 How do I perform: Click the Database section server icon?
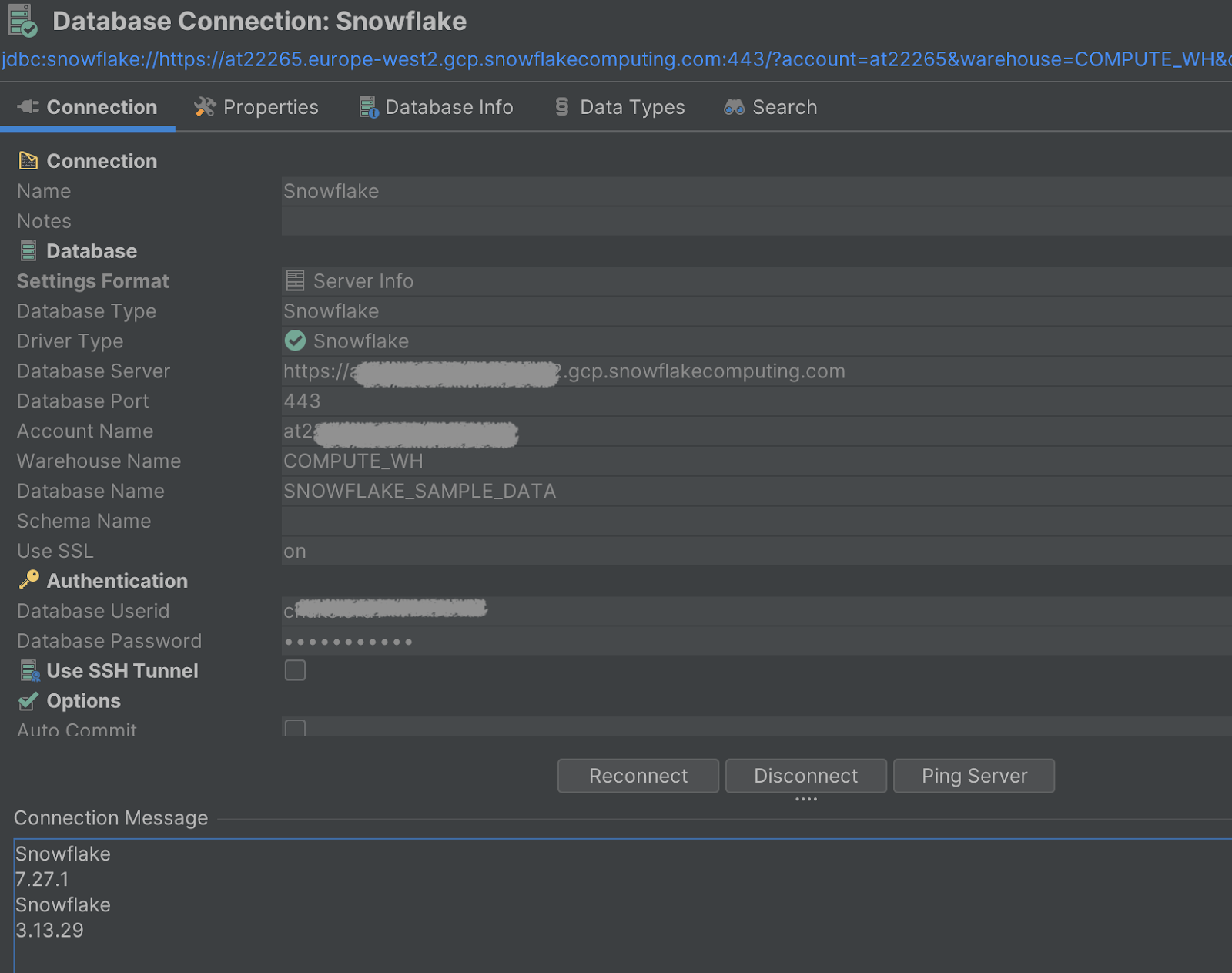pyautogui.click(x=28, y=250)
